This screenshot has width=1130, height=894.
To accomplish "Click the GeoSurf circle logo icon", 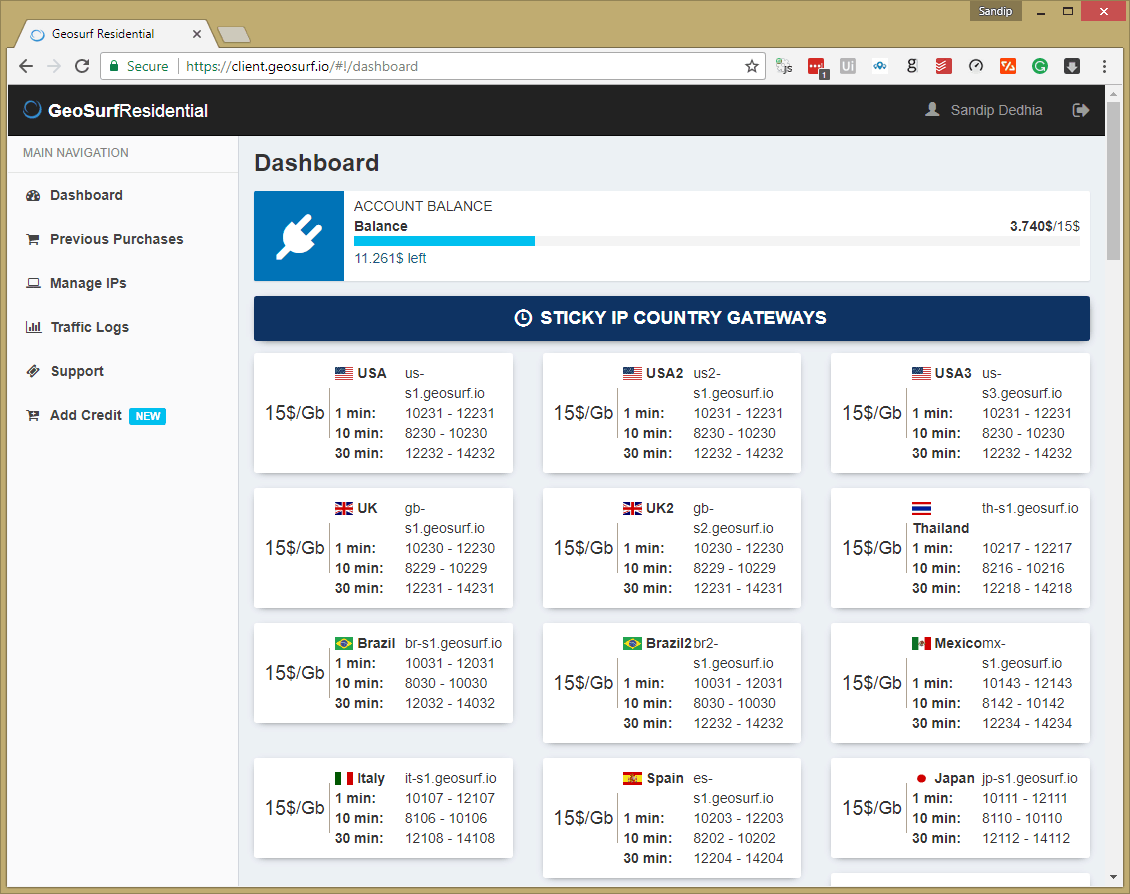I will point(32,109).
